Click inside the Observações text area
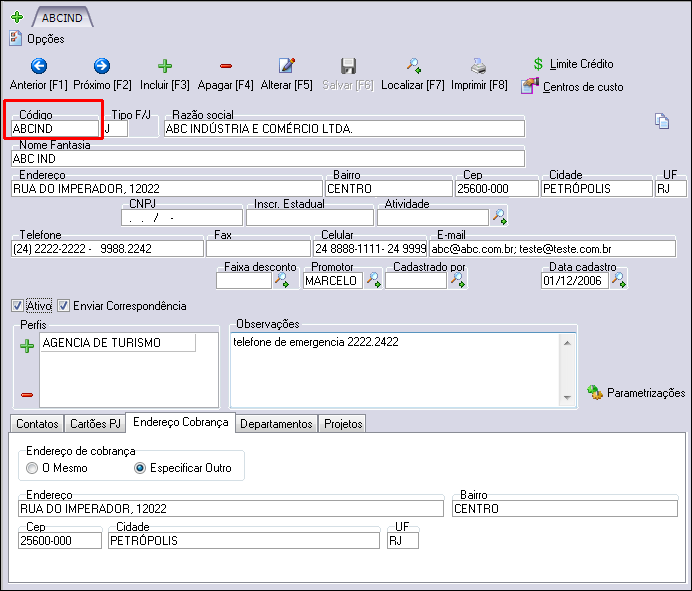 (394, 370)
